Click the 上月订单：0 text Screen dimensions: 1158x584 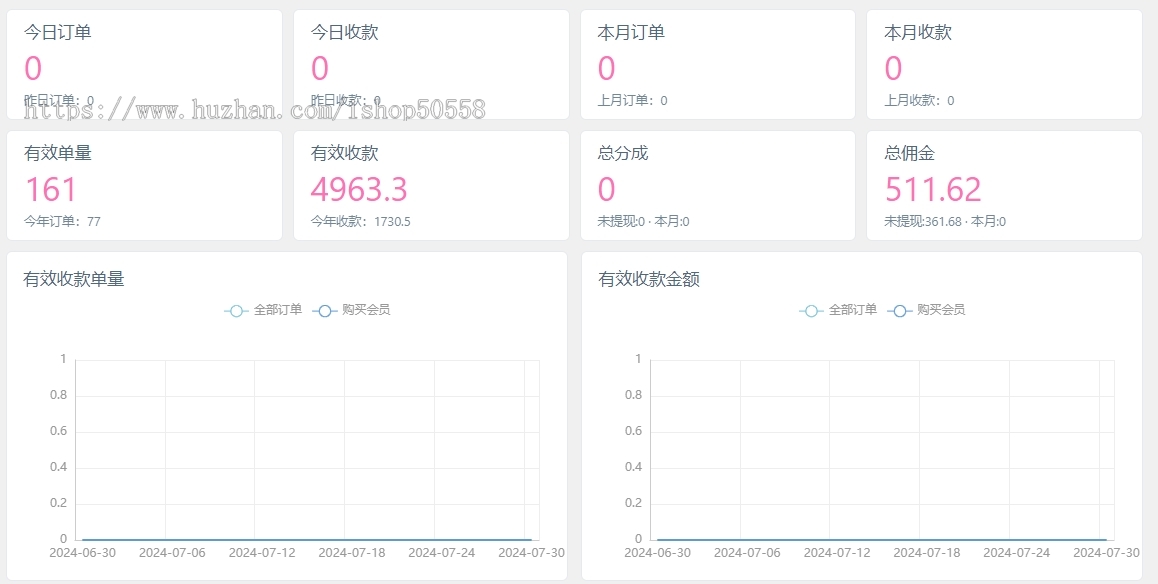pos(632,100)
